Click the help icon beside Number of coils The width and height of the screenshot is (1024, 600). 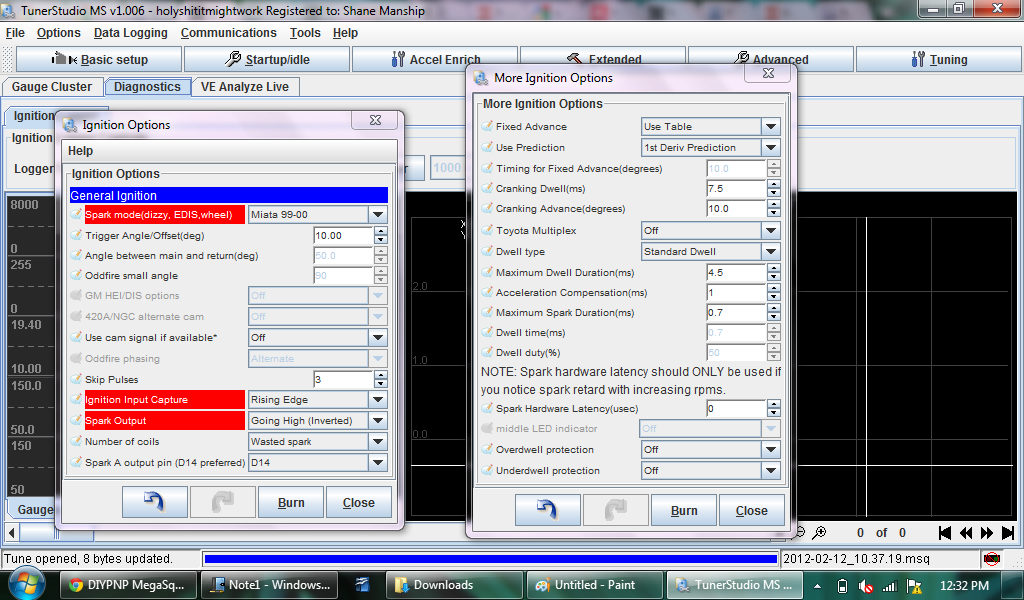point(76,441)
